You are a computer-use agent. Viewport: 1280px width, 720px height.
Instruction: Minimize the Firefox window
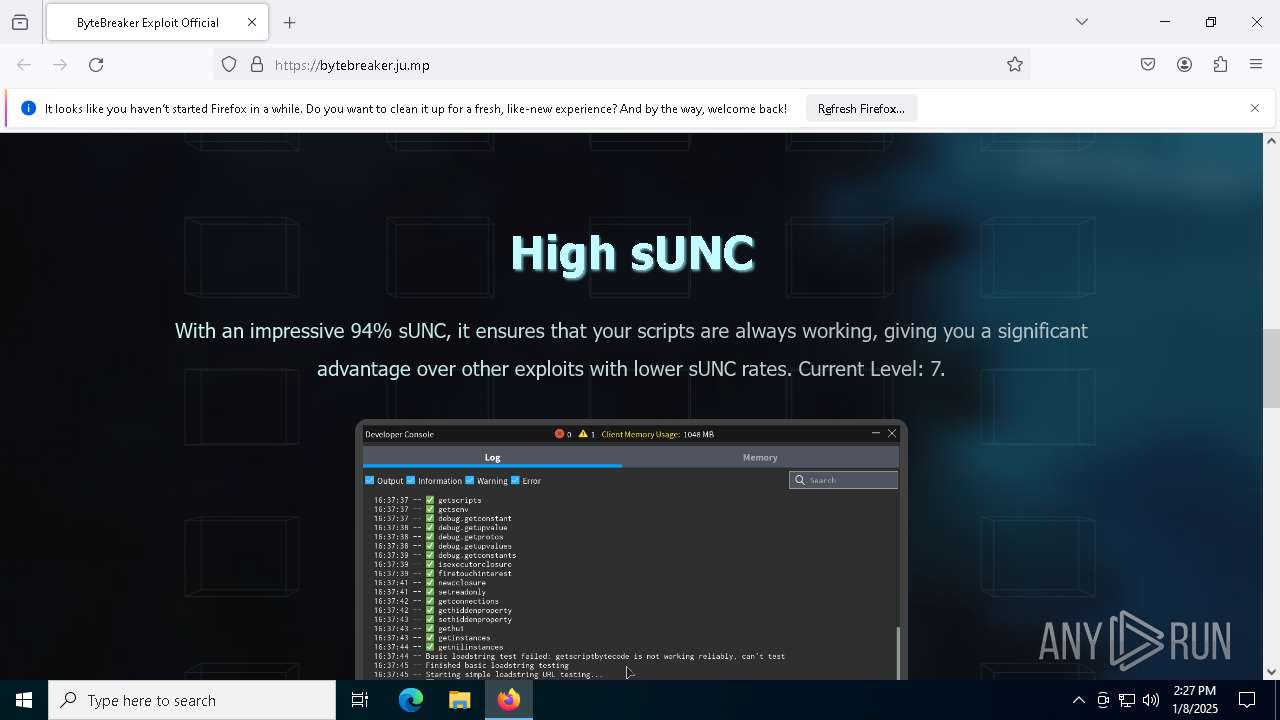click(1165, 22)
